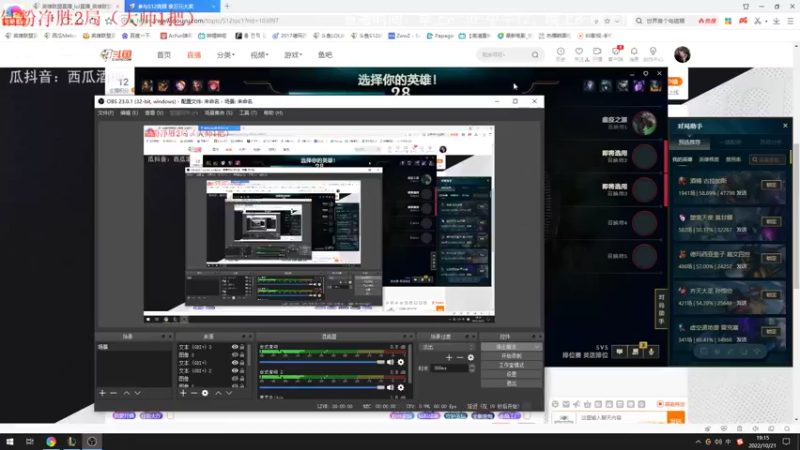
Task: Open 场景集合(S) menu in OBS
Action: tap(218, 113)
